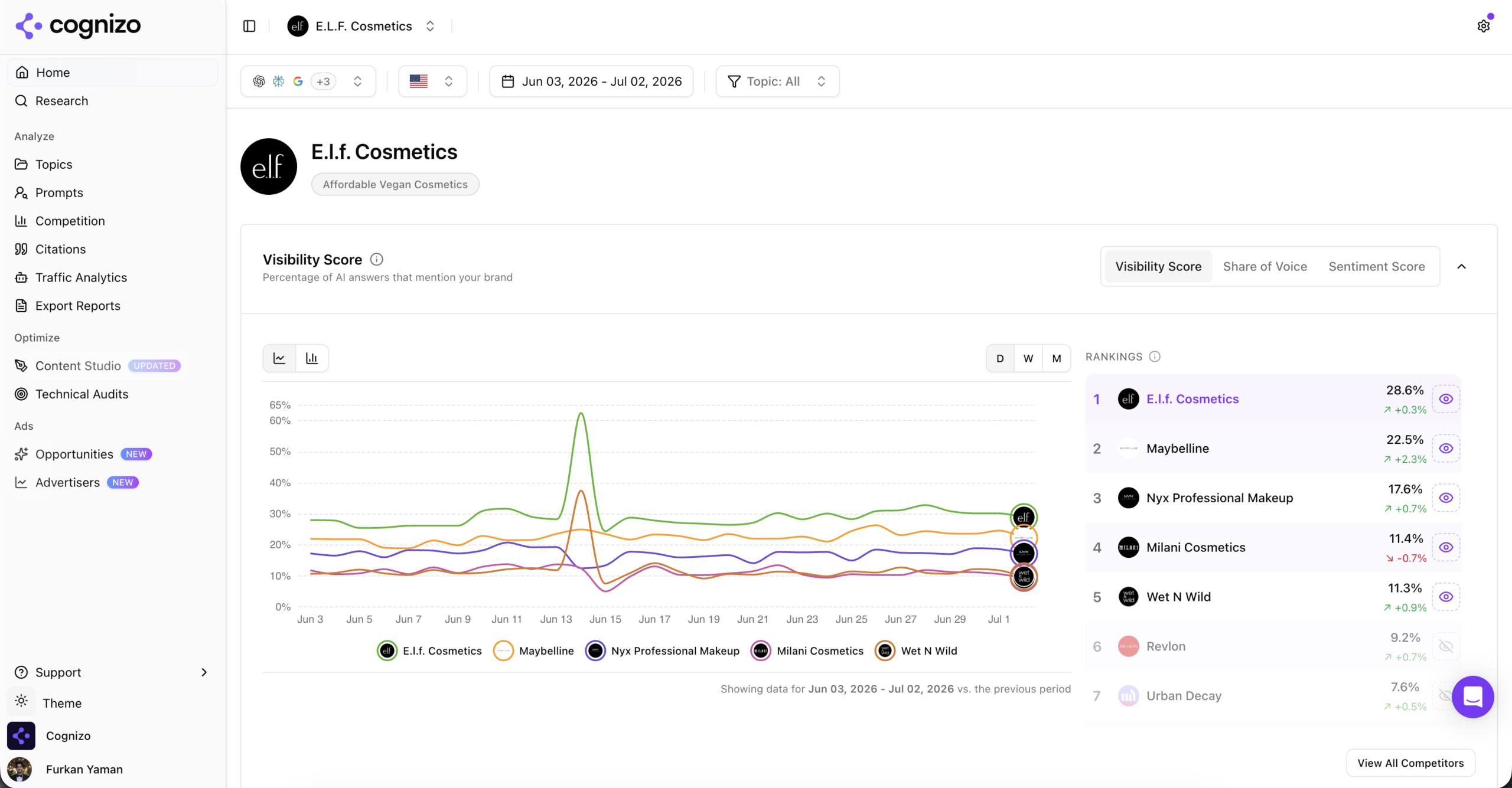The image size is (1512, 788).
Task: Switch to Sentiment Score tab
Action: tap(1377, 267)
